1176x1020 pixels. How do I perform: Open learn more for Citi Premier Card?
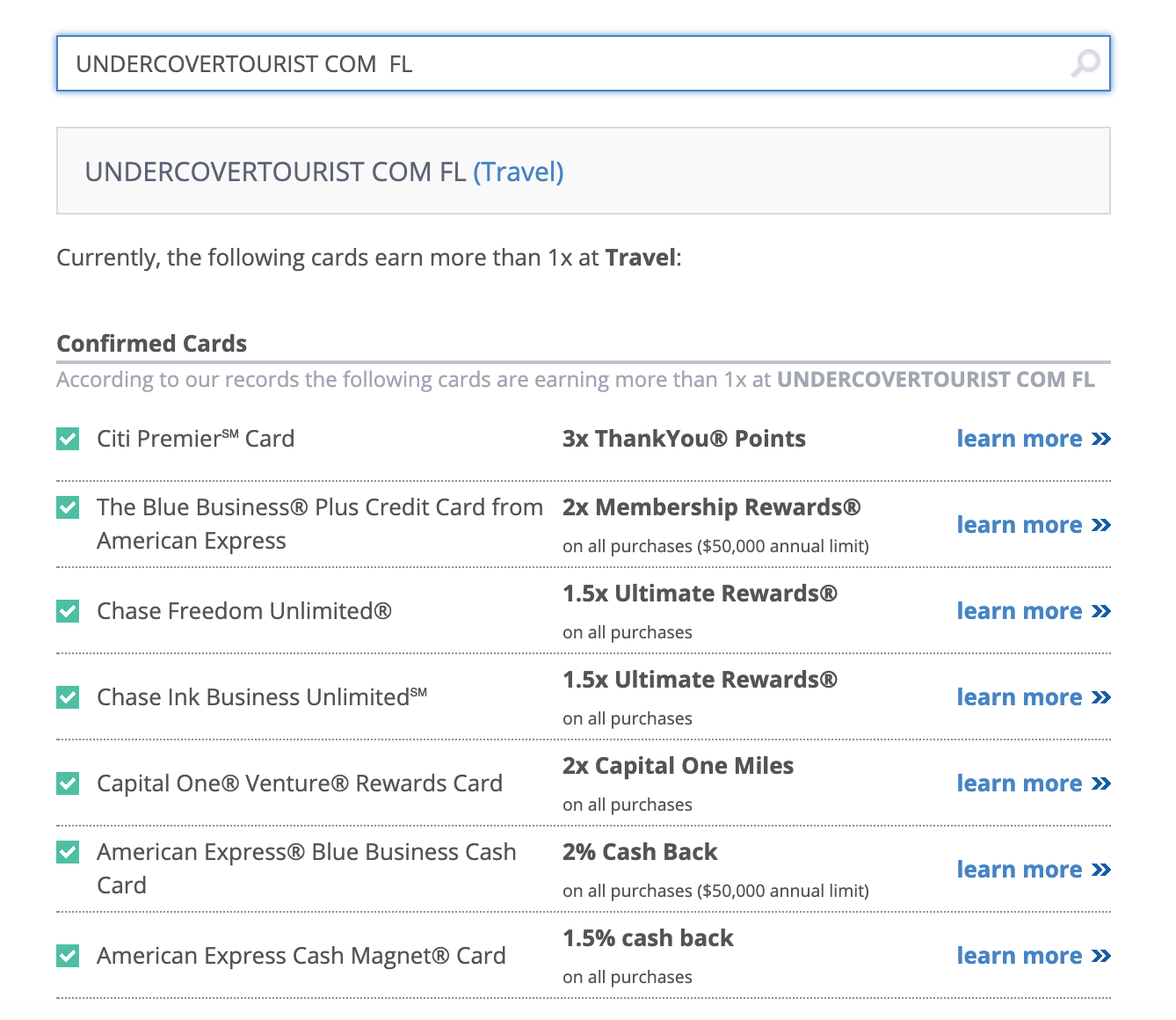click(1033, 439)
